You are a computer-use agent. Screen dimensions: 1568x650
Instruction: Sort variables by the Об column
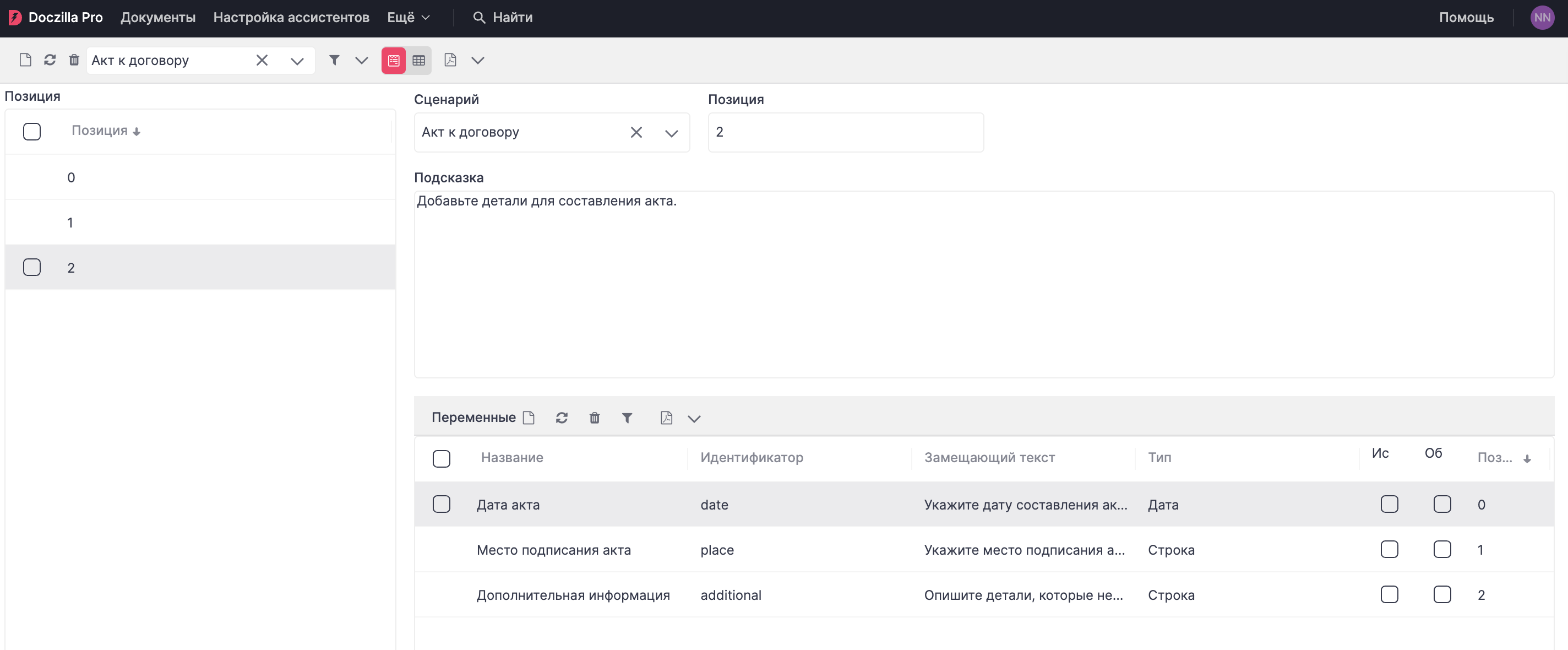point(1433,453)
